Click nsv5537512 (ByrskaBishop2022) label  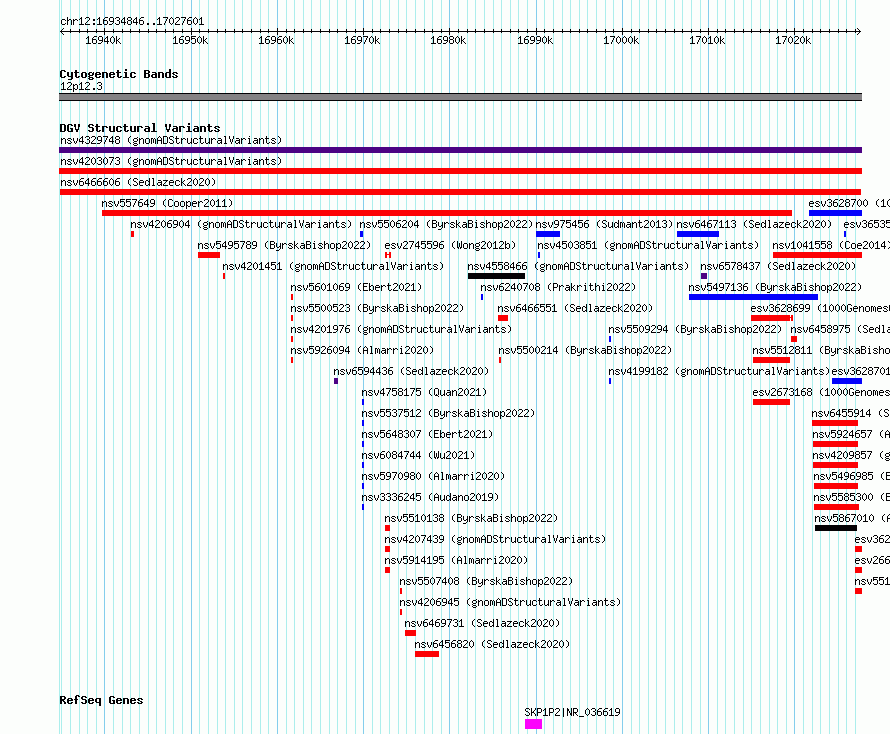(x=448, y=413)
